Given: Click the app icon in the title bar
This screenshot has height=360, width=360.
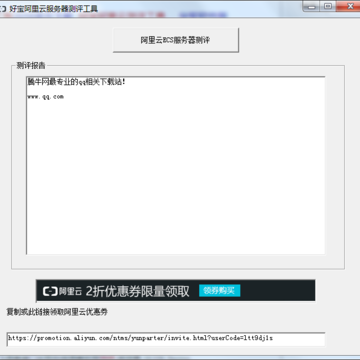Looking at the screenshot, I should (3, 9).
